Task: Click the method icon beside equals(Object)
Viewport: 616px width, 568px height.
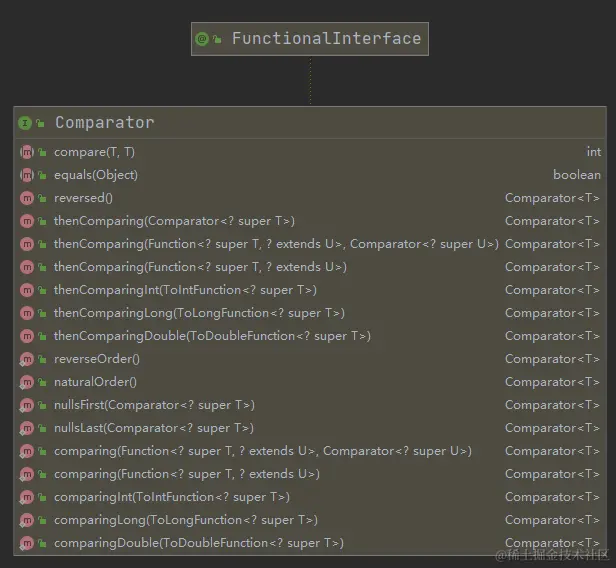Action: (26, 175)
